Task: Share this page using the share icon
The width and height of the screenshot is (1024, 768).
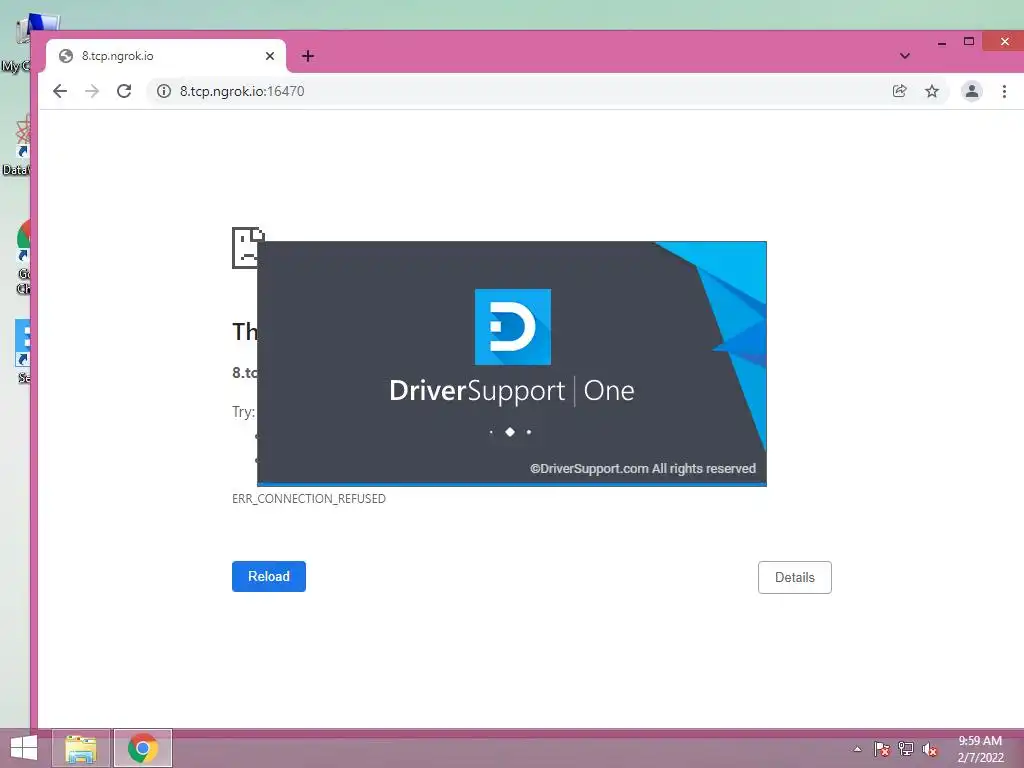Action: (899, 91)
